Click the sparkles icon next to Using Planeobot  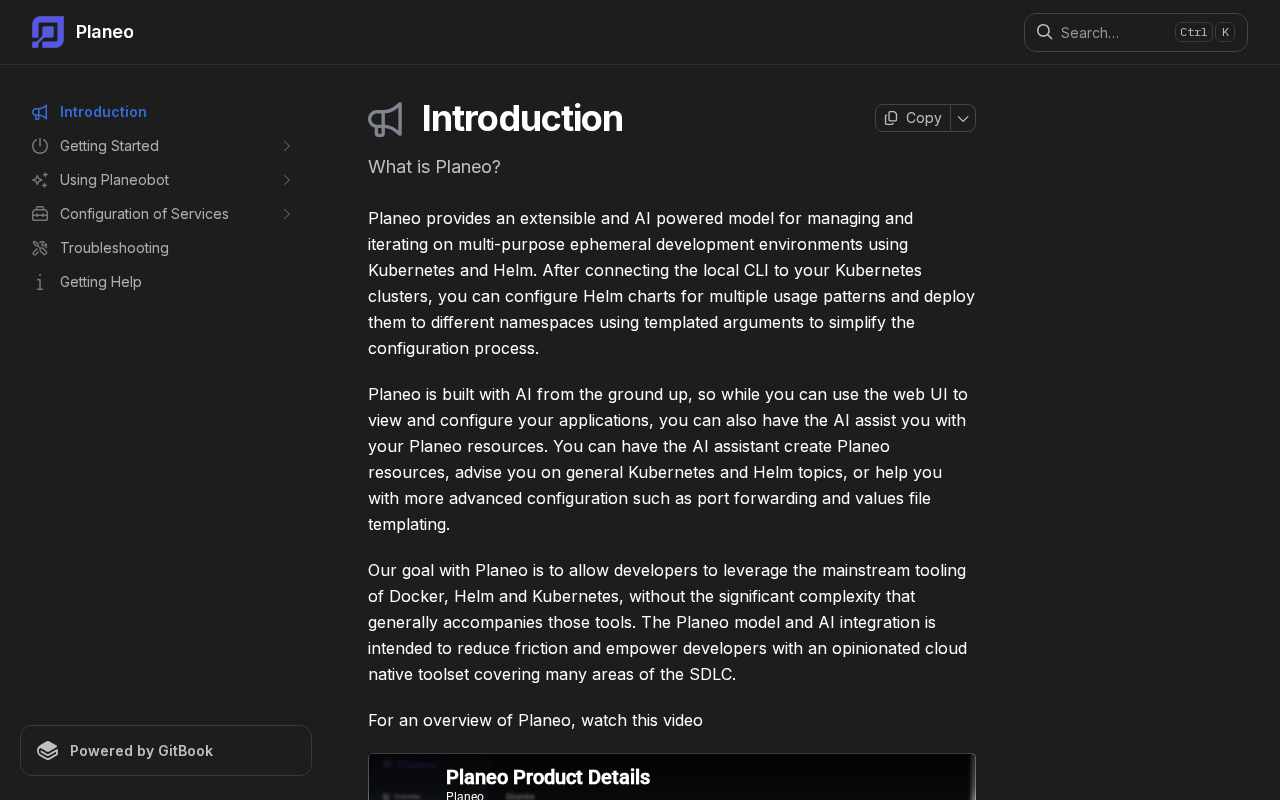(40, 180)
